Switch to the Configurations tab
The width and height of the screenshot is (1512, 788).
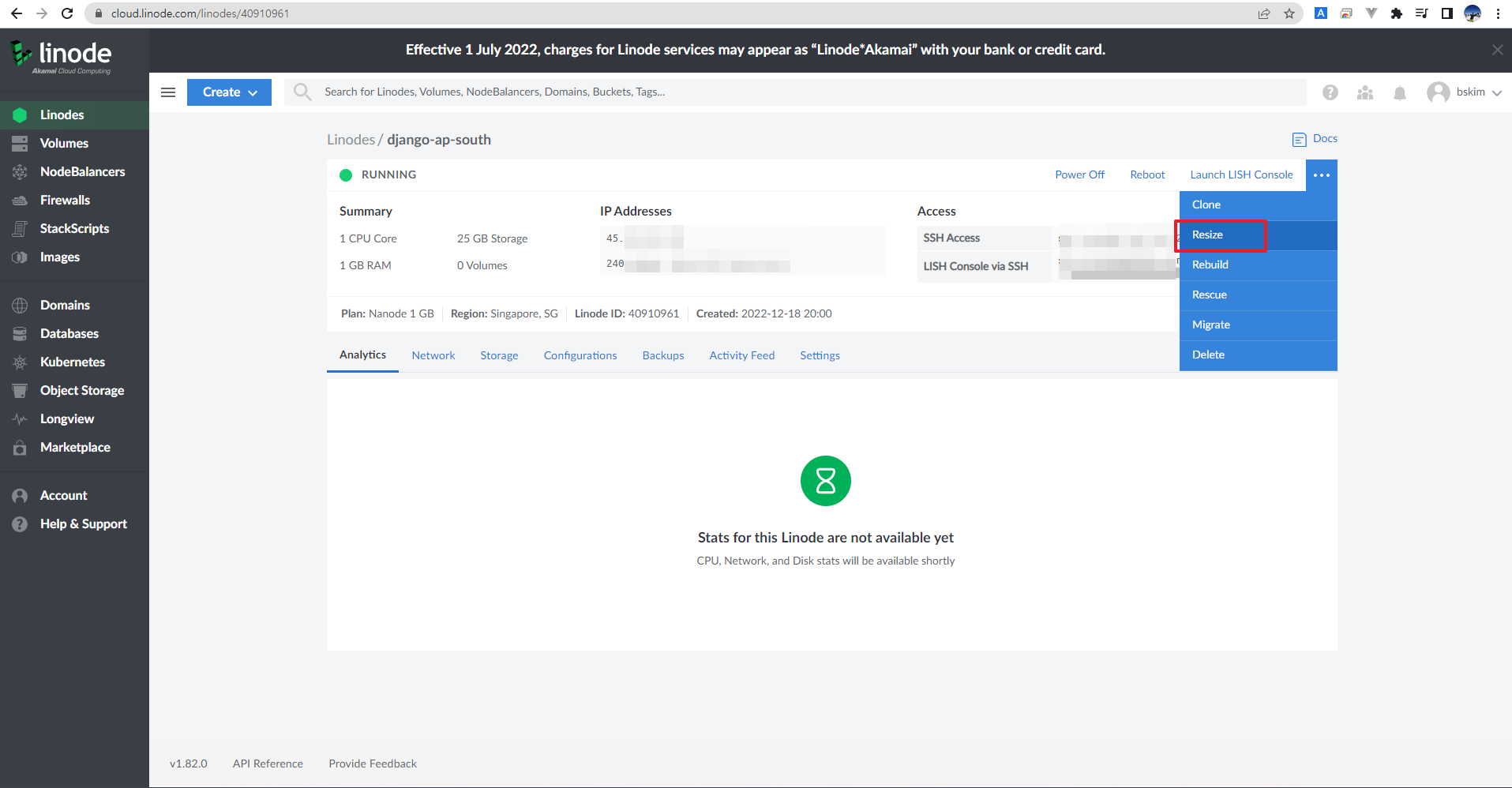(580, 356)
